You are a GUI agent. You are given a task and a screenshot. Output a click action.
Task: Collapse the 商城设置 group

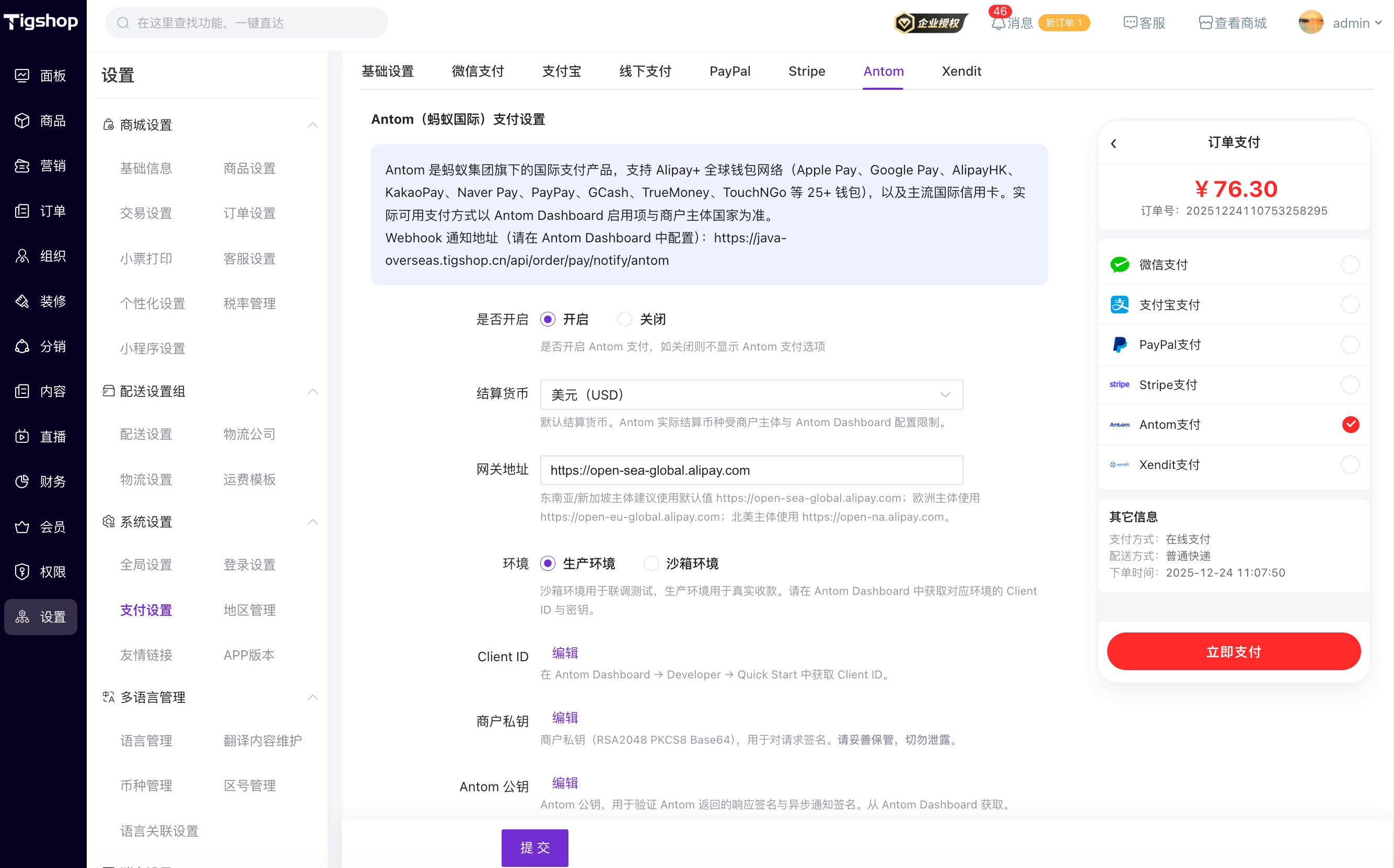[x=313, y=125]
